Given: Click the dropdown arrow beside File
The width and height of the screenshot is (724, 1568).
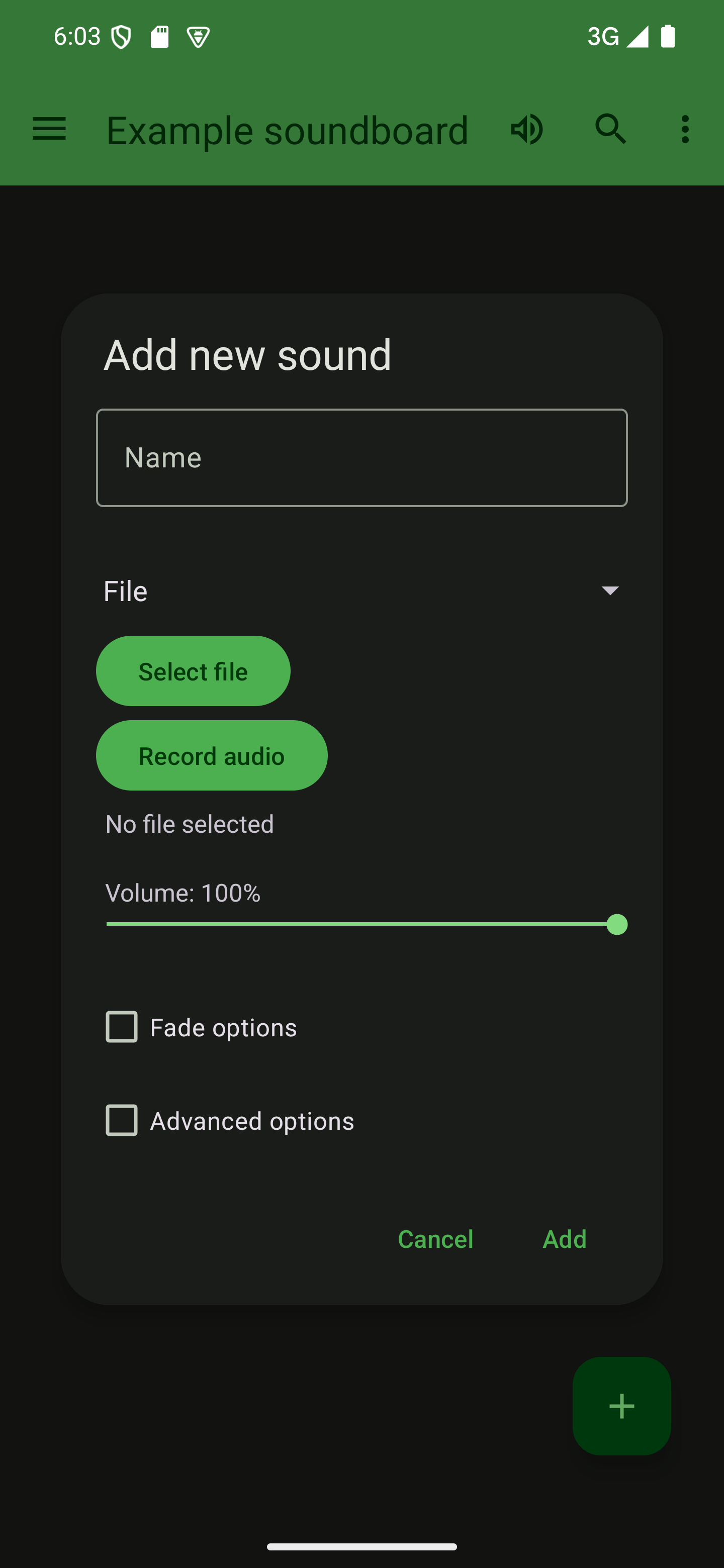Looking at the screenshot, I should click(x=609, y=591).
